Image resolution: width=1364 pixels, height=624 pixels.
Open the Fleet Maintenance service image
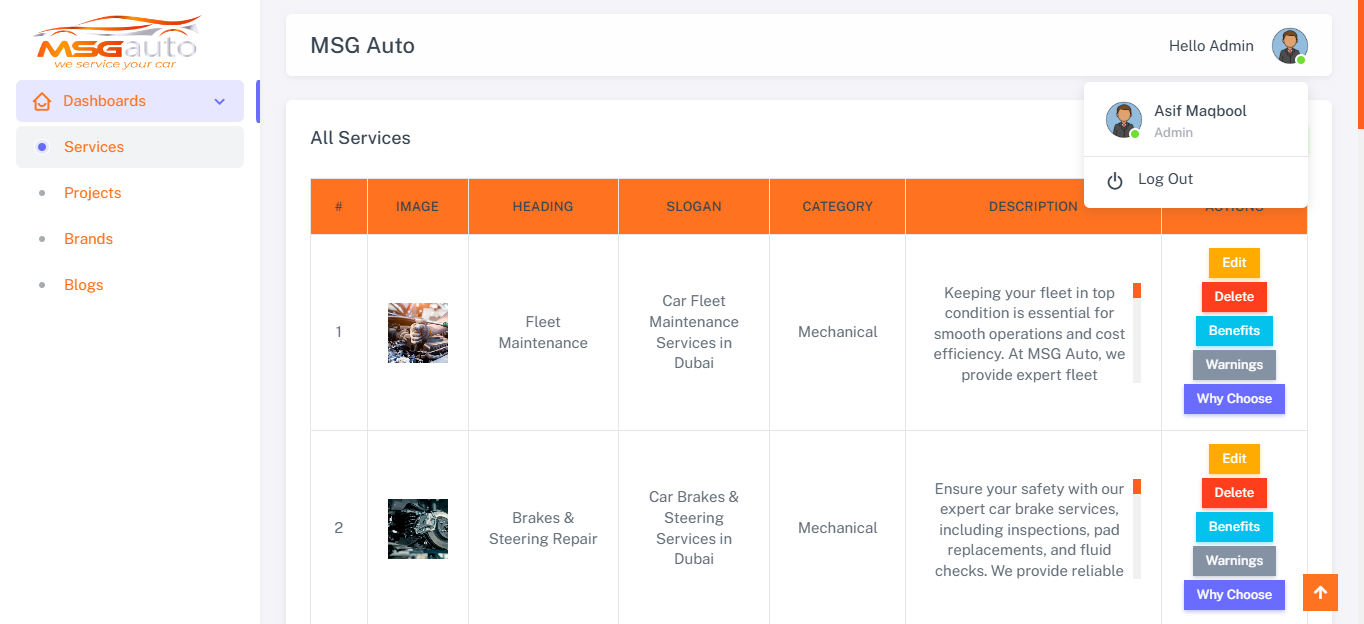pyautogui.click(x=418, y=333)
